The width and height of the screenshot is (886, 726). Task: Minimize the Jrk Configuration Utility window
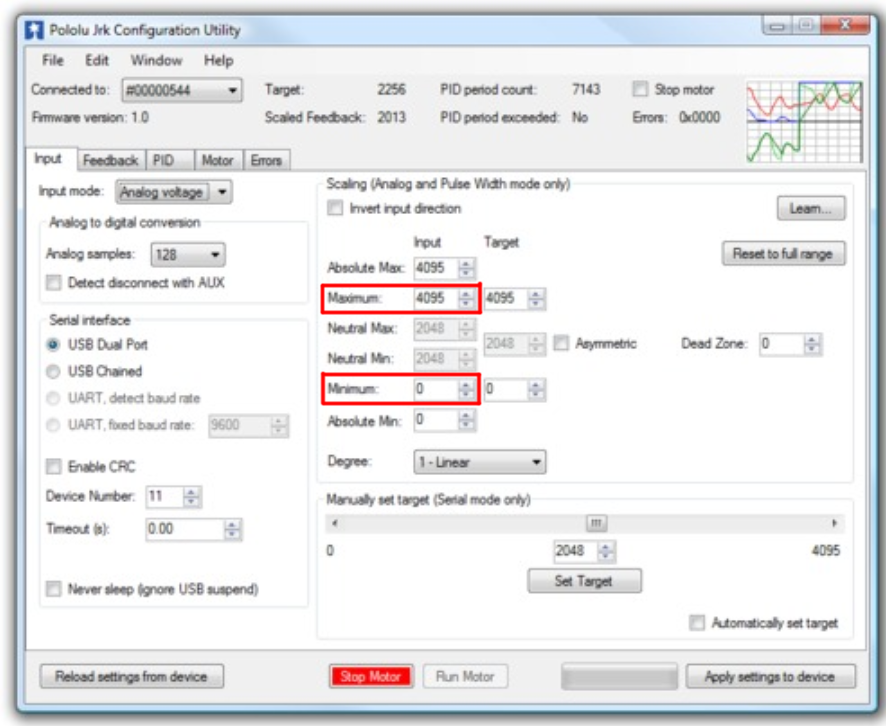(x=778, y=25)
